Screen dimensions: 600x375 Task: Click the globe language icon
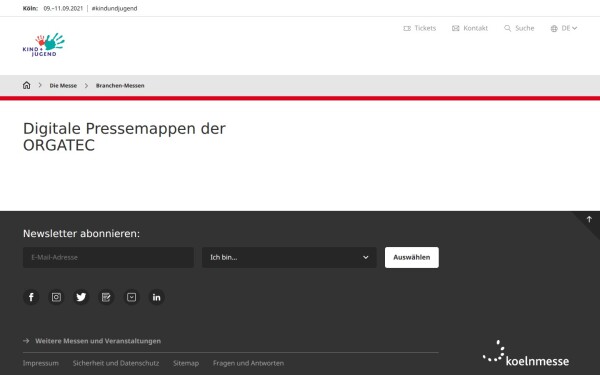554,28
